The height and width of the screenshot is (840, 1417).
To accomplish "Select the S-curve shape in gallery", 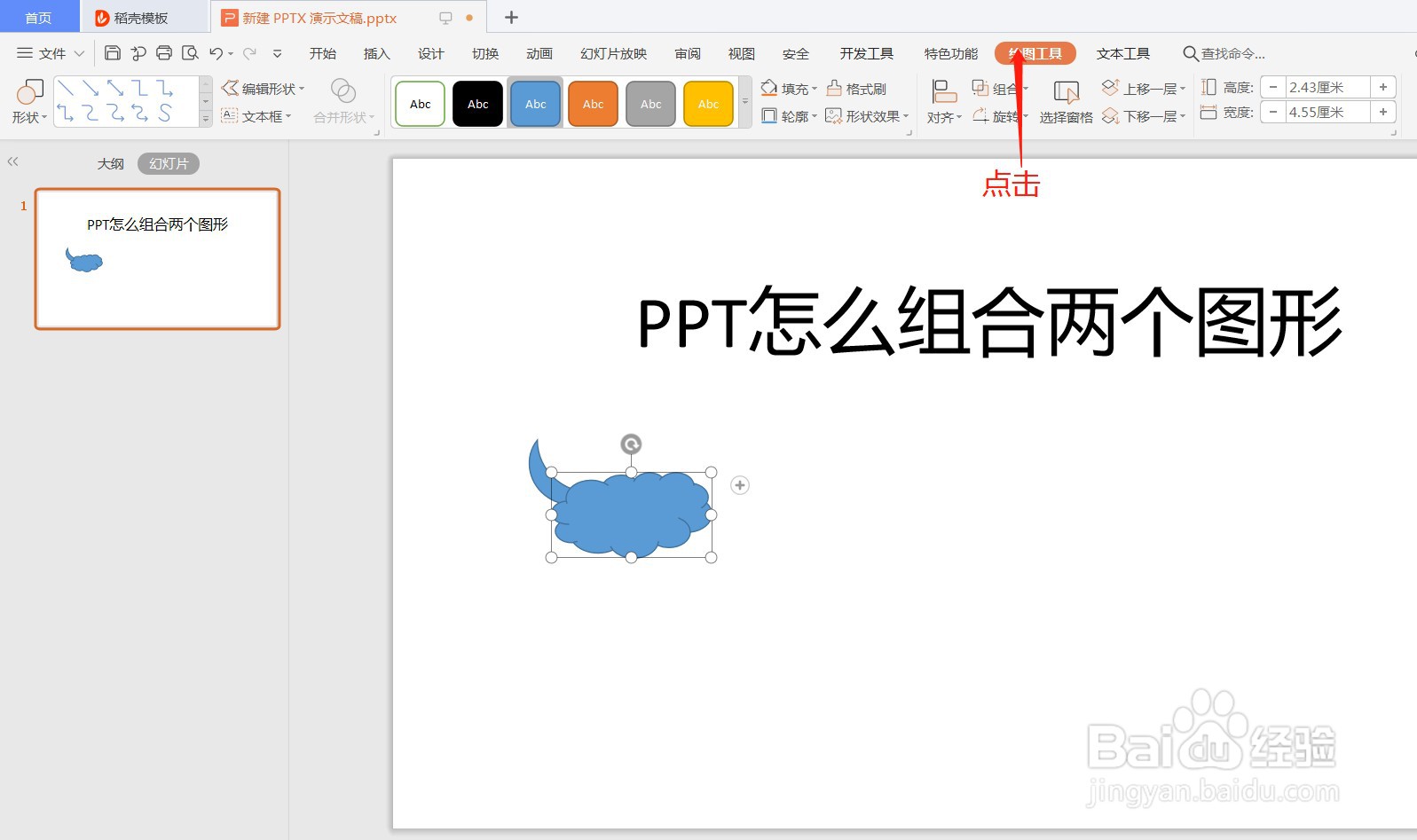I will [x=165, y=113].
